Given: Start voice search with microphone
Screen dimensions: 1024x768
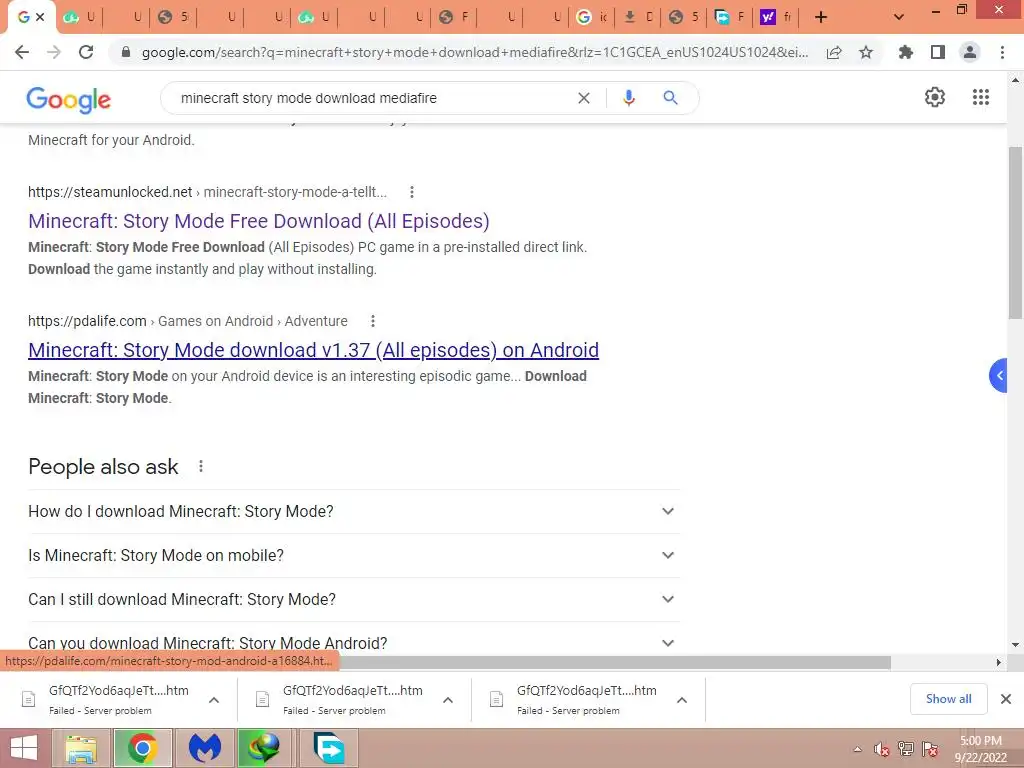Looking at the screenshot, I should 628,98.
